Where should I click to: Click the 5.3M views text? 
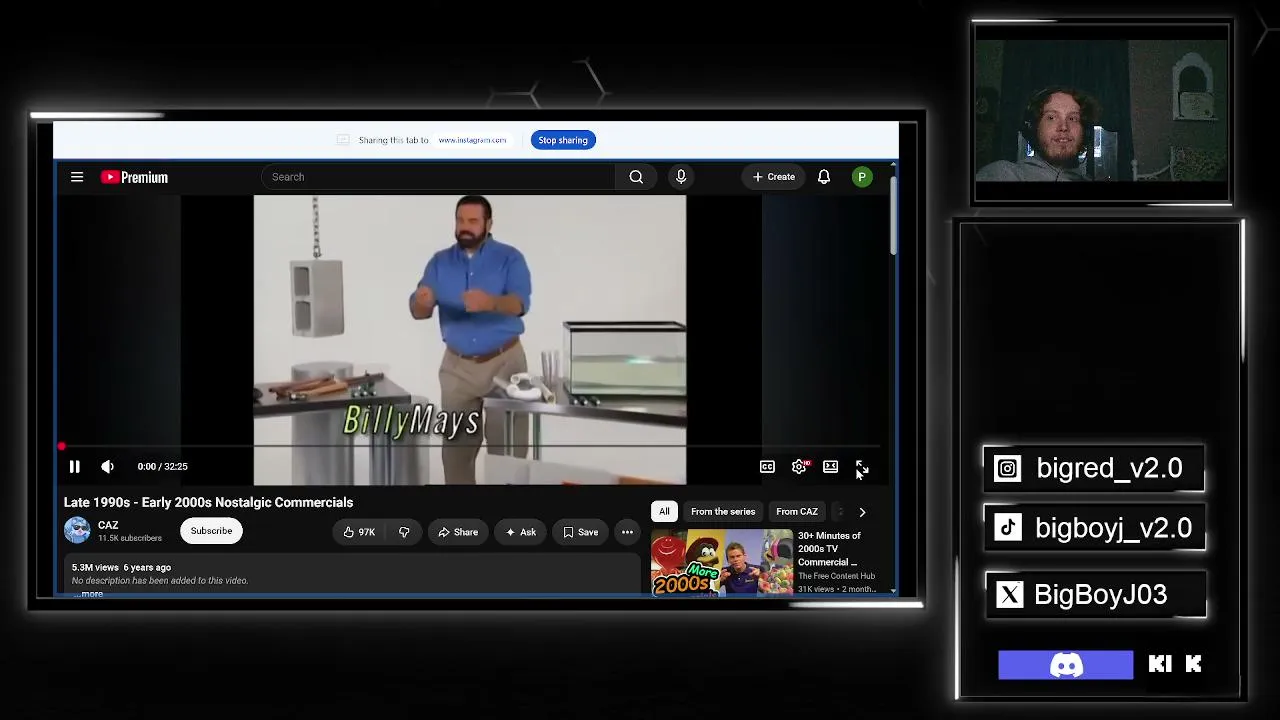tap(95, 568)
